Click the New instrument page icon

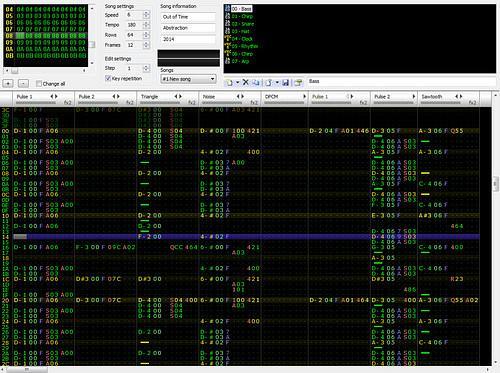[x=229, y=82]
